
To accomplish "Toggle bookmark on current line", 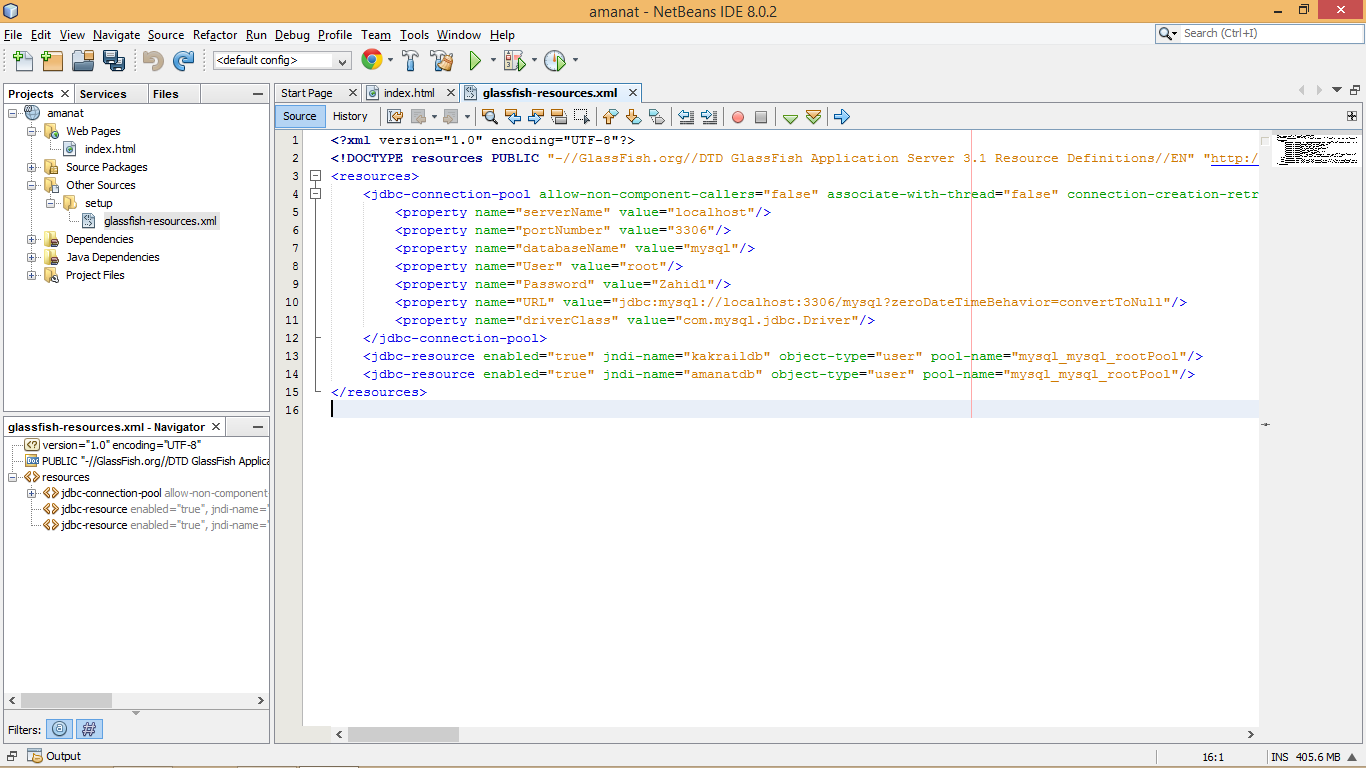I will [x=656, y=117].
